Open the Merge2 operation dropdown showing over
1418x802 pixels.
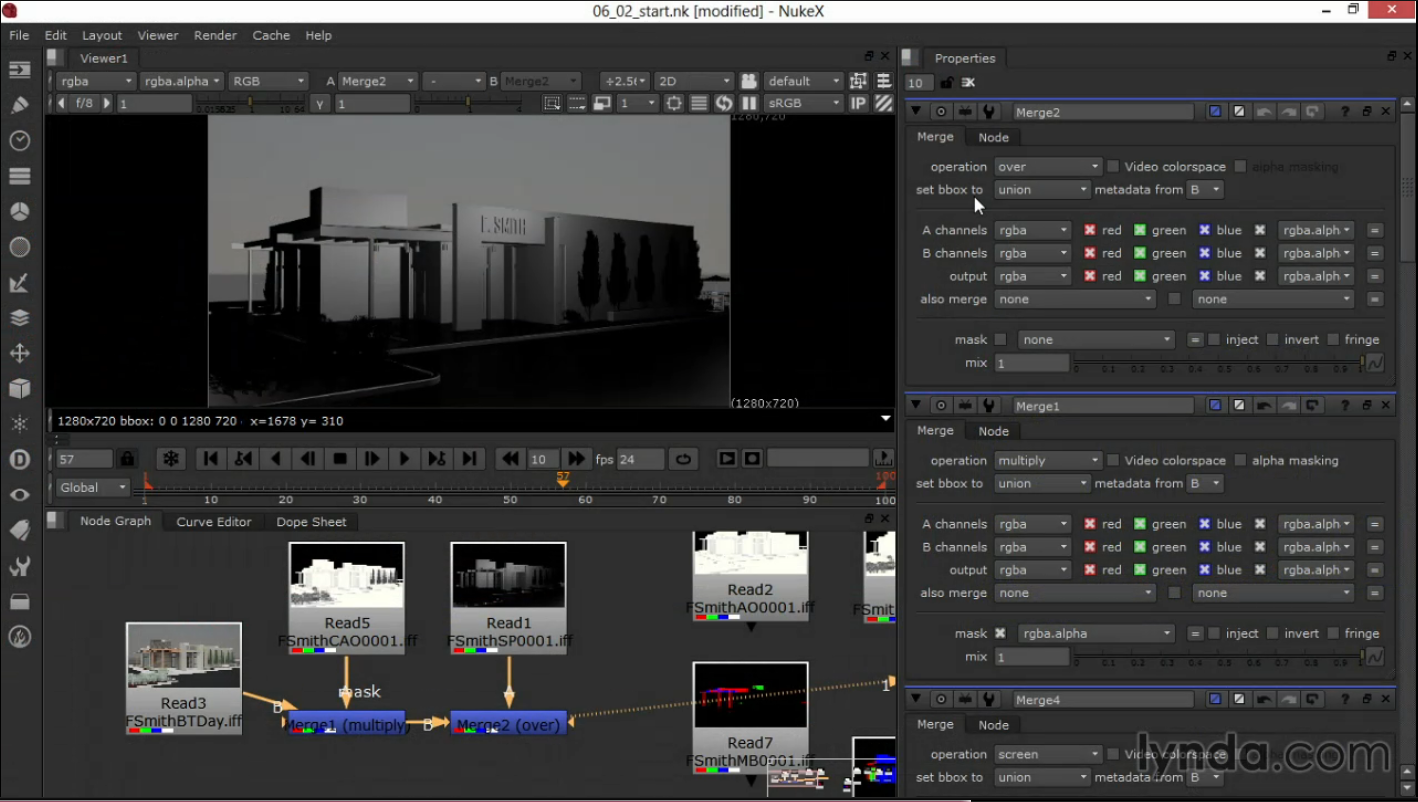(1047, 167)
